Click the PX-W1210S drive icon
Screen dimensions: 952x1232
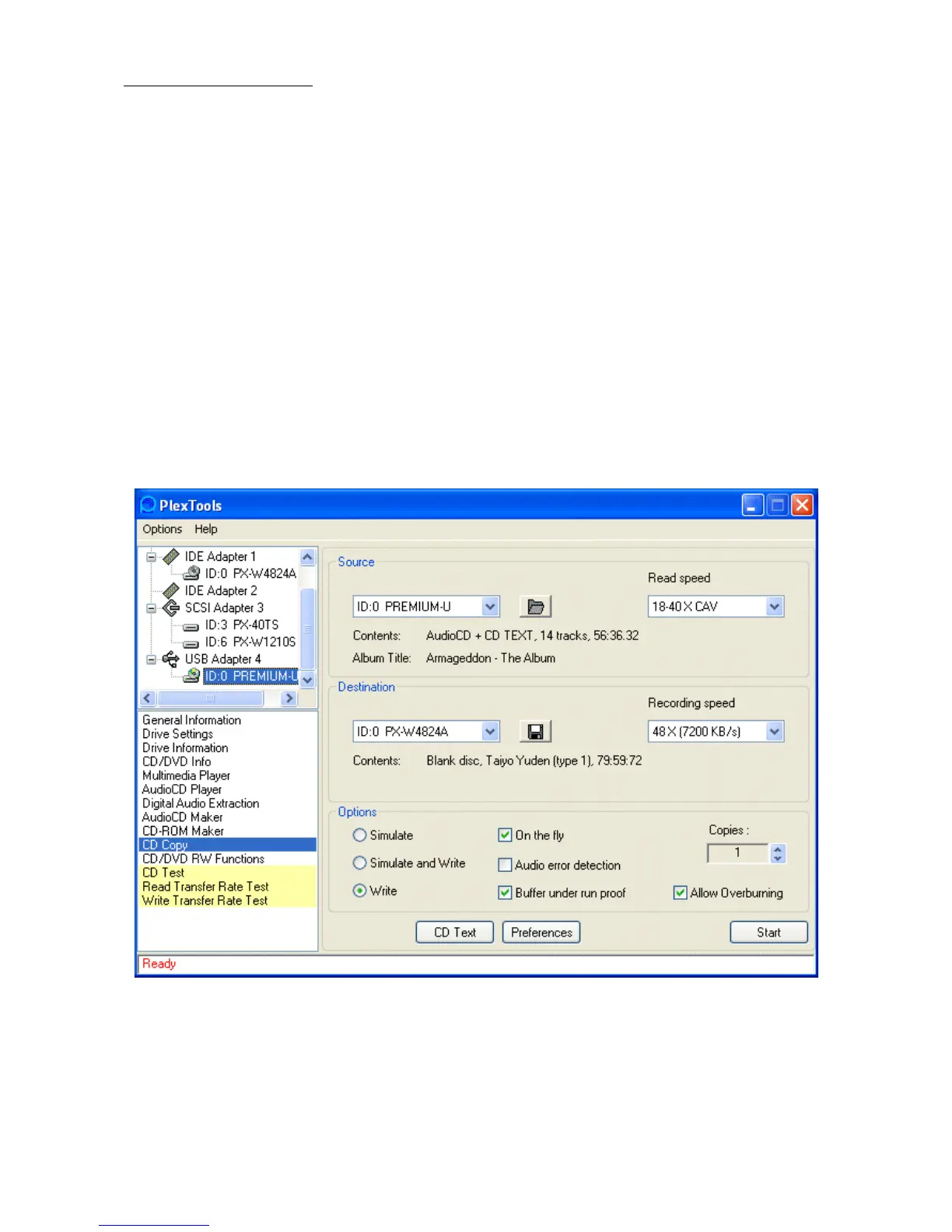point(191,643)
